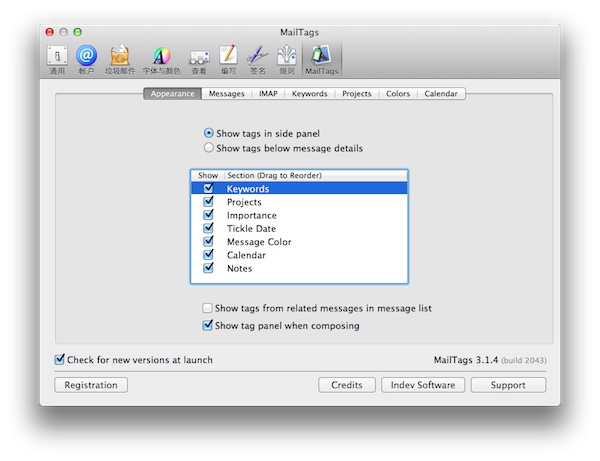Image resolution: width=600 pixels, height=461 pixels.
Task: Switch to the Appearance tab
Action: [x=172, y=94]
